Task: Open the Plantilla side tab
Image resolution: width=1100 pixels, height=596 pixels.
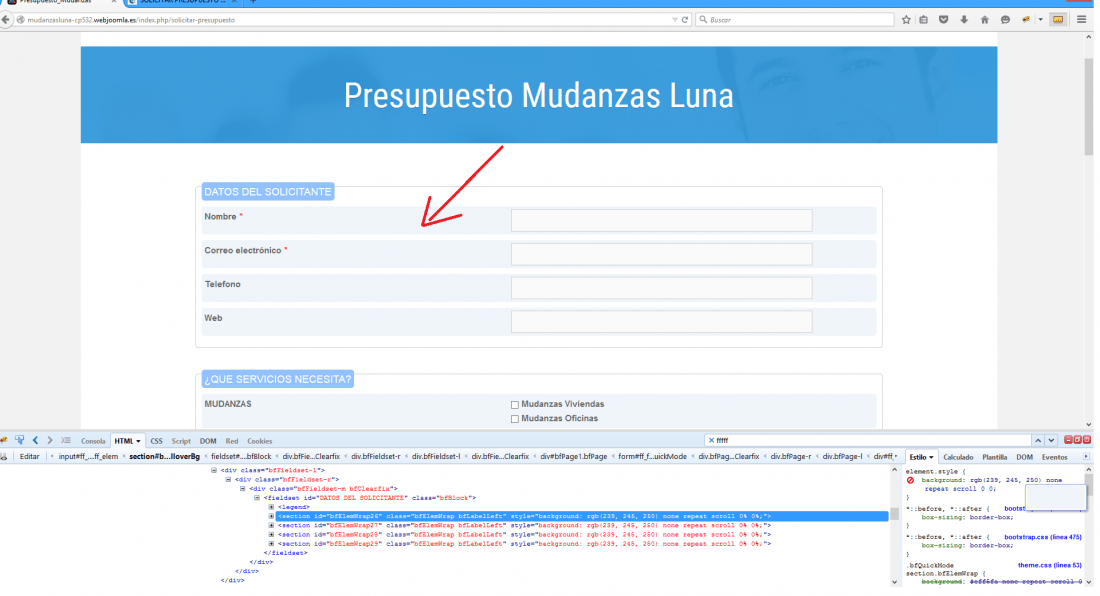Action: (x=994, y=457)
